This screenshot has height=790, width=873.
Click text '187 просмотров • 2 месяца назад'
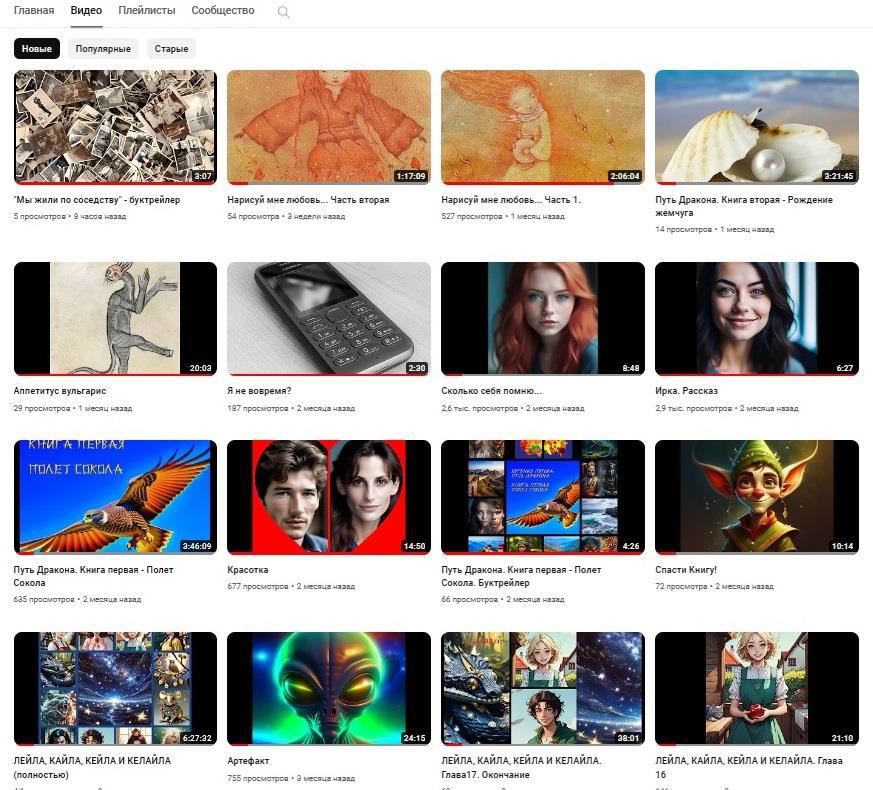291,408
